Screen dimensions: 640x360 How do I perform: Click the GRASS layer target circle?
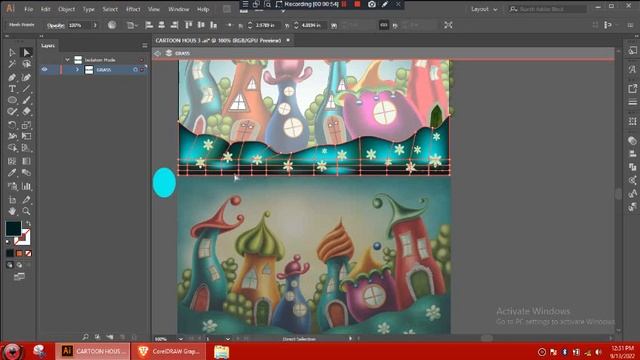[x=135, y=70]
